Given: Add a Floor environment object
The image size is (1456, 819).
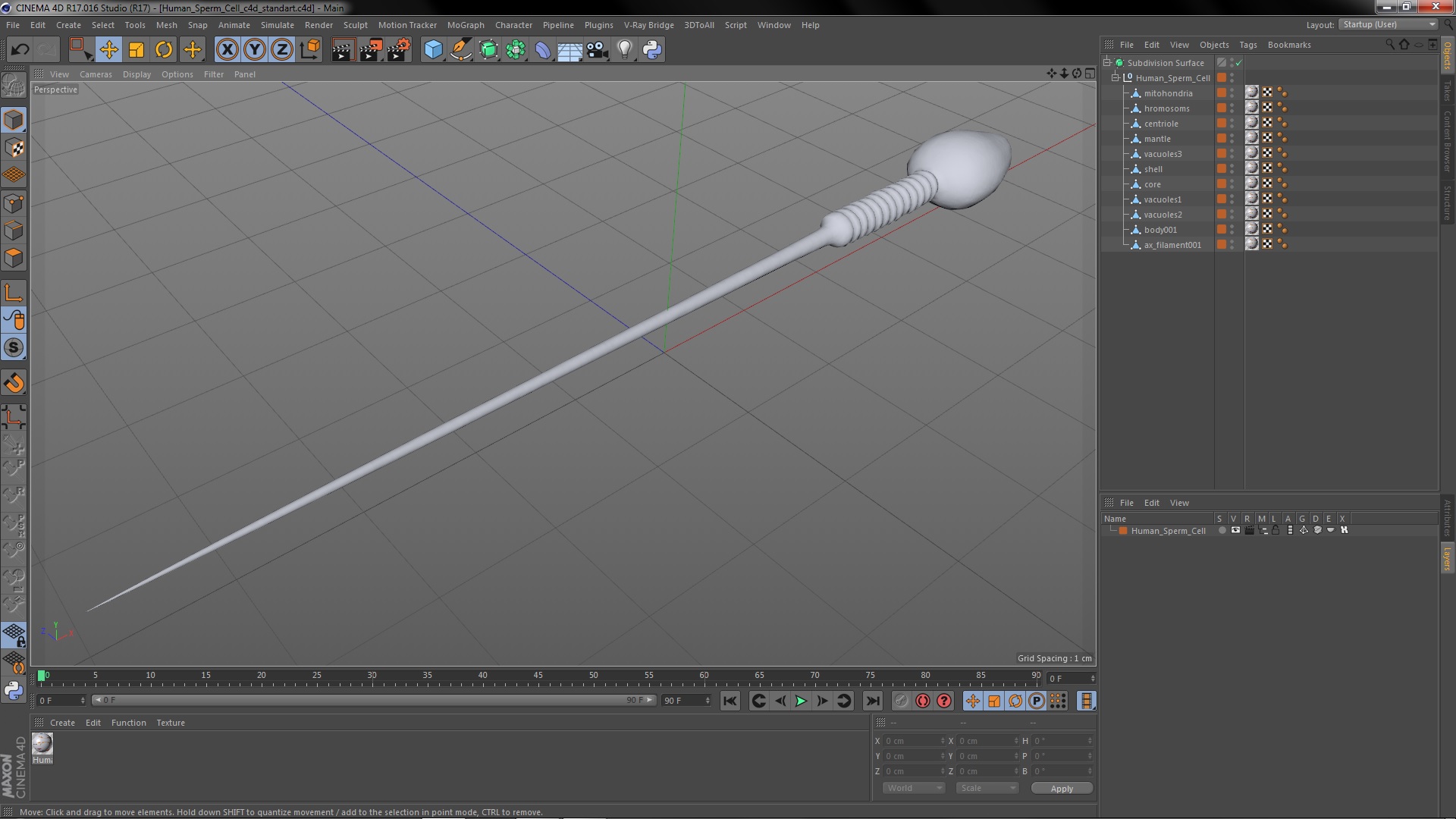Looking at the screenshot, I should [570, 50].
